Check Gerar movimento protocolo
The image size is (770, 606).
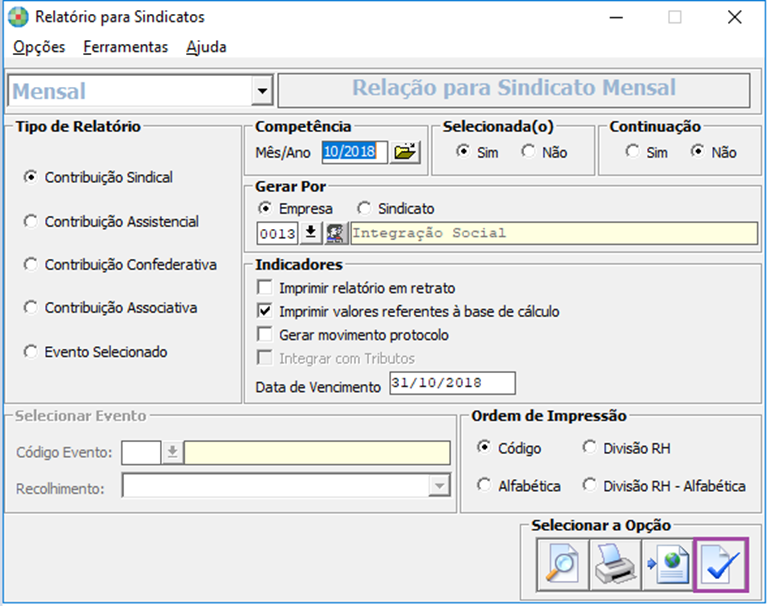tap(265, 334)
